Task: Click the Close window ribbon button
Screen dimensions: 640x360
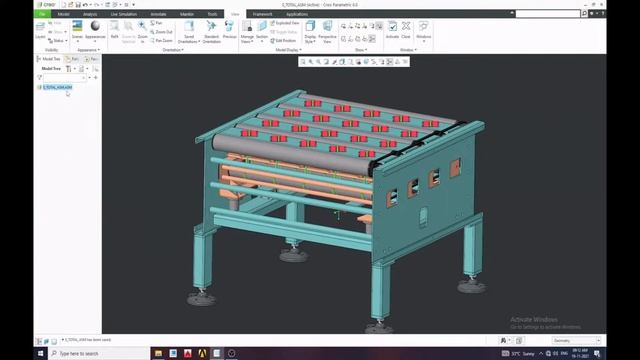Action: pos(406,30)
